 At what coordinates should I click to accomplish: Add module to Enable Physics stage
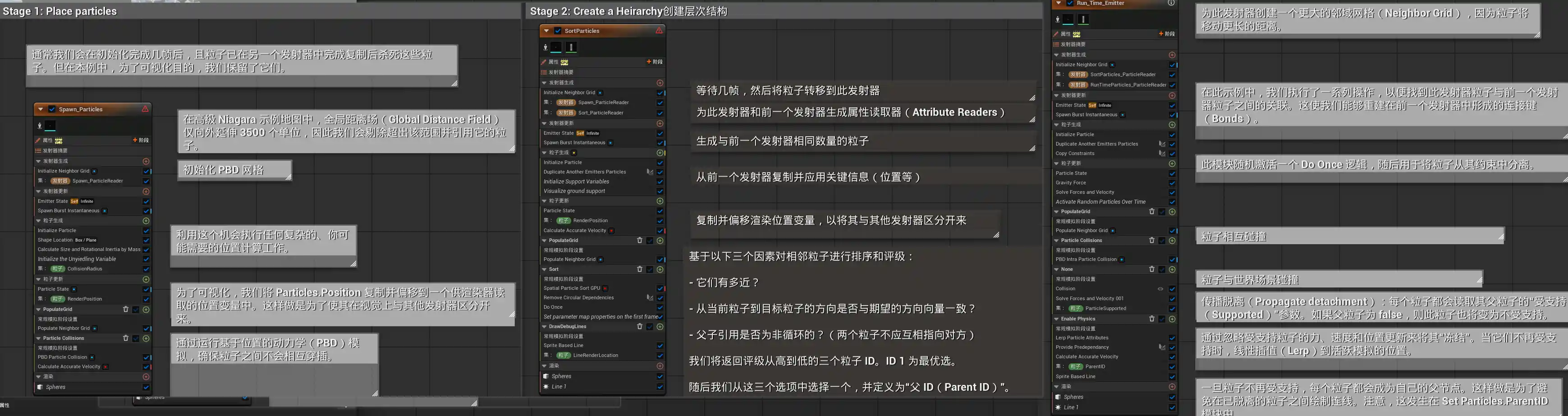pyautogui.click(x=1172, y=319)
